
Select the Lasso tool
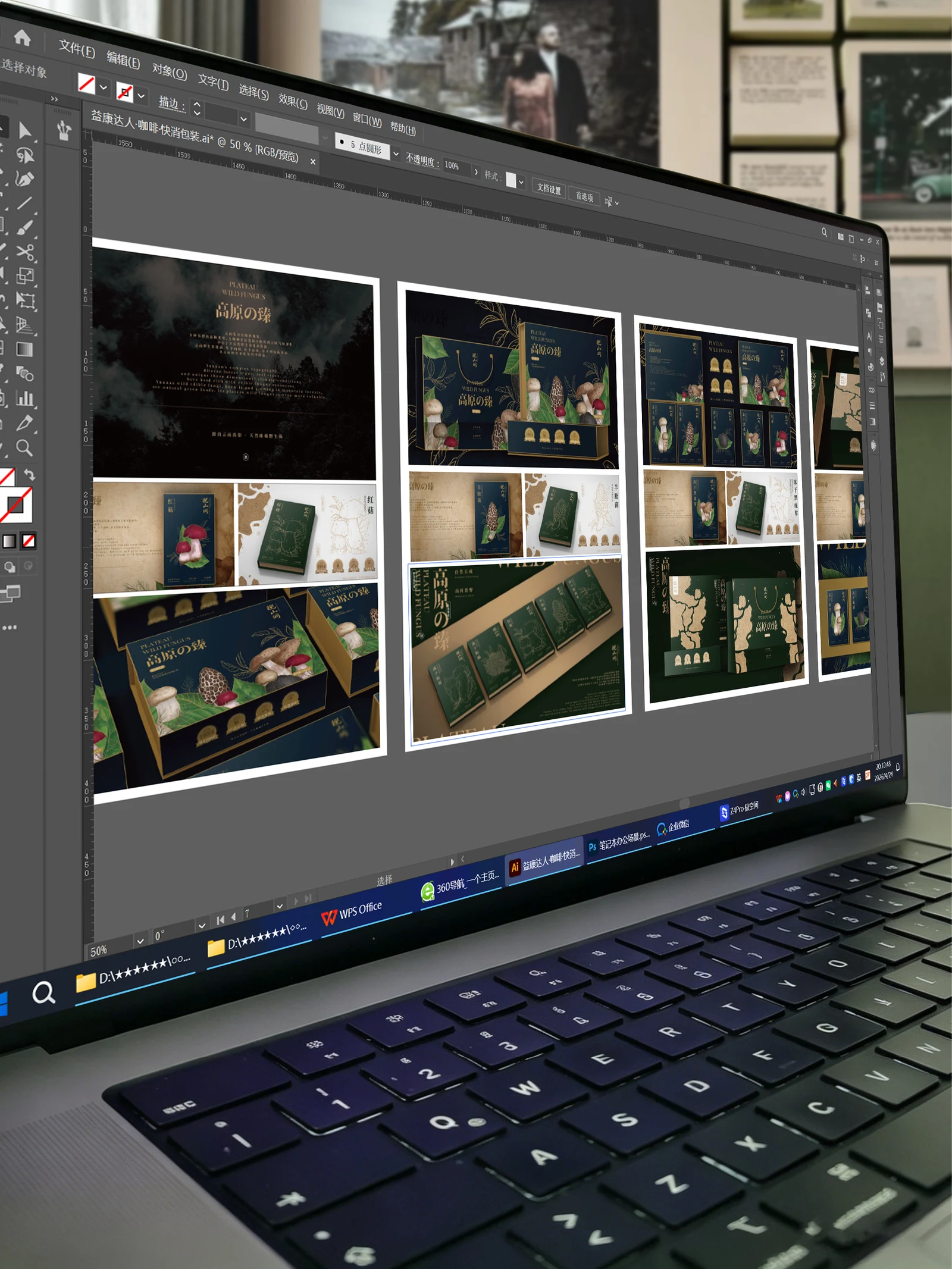pos(25,155)
